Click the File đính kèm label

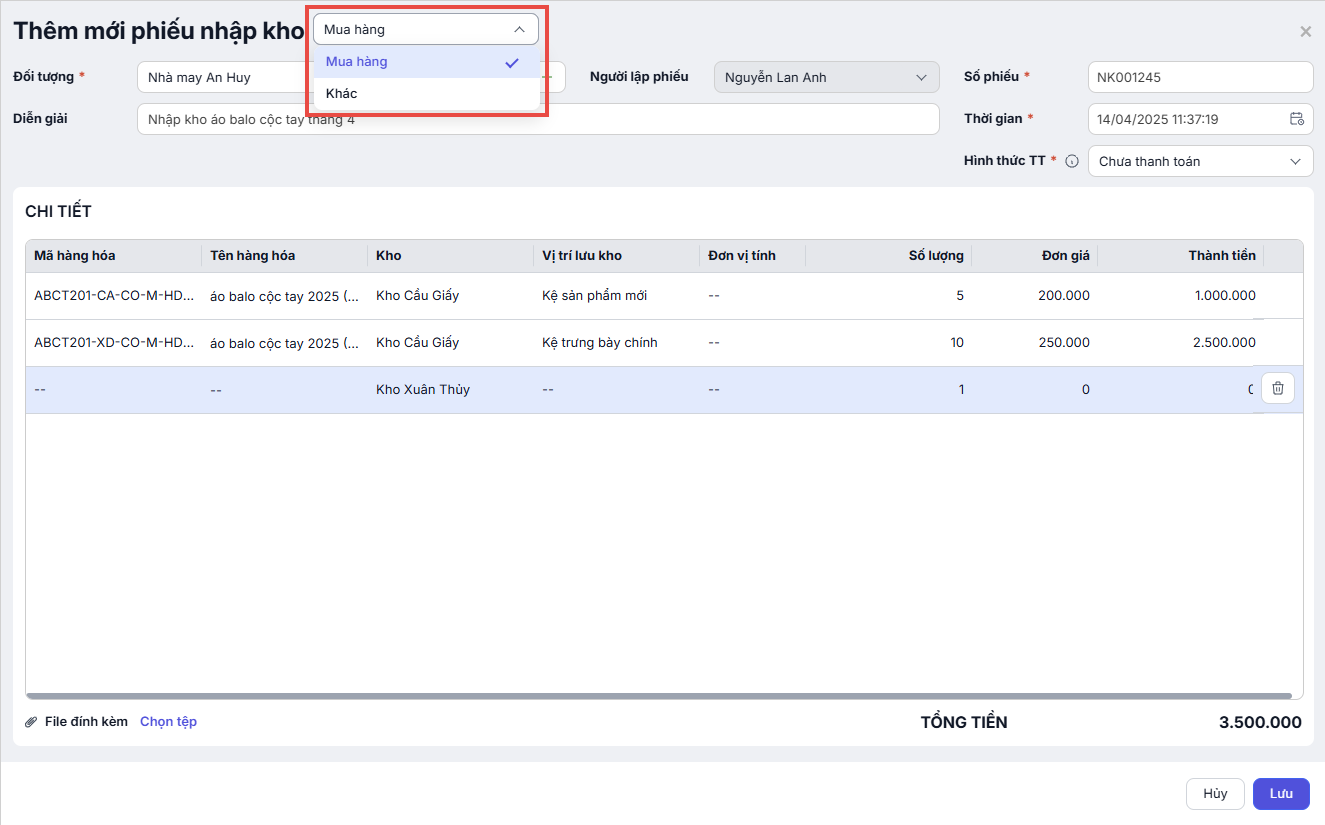pos(86,721)
